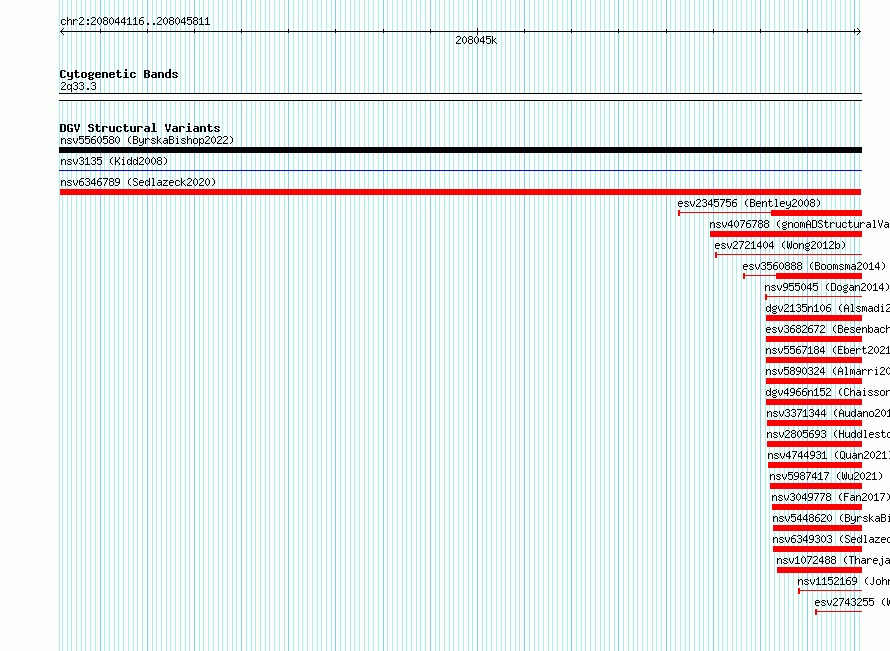The image size is (890, 651).
Task: Click variant label nsv5890324 Almarri
Action: pyautogui.click(x=828, y=371)
